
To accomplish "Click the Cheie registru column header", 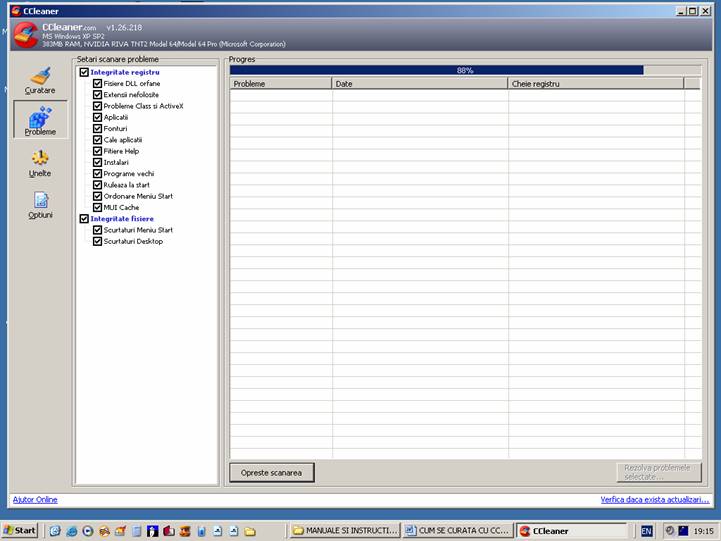I will [x=595, y=84].
